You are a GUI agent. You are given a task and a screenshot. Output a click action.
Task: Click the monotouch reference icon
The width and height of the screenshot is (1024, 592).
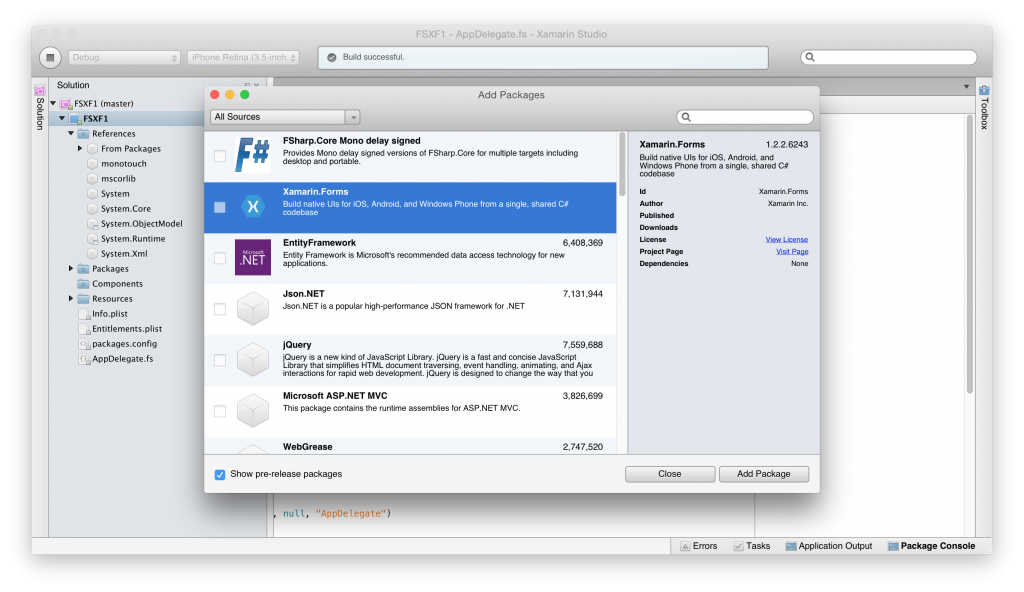point(92,163)
